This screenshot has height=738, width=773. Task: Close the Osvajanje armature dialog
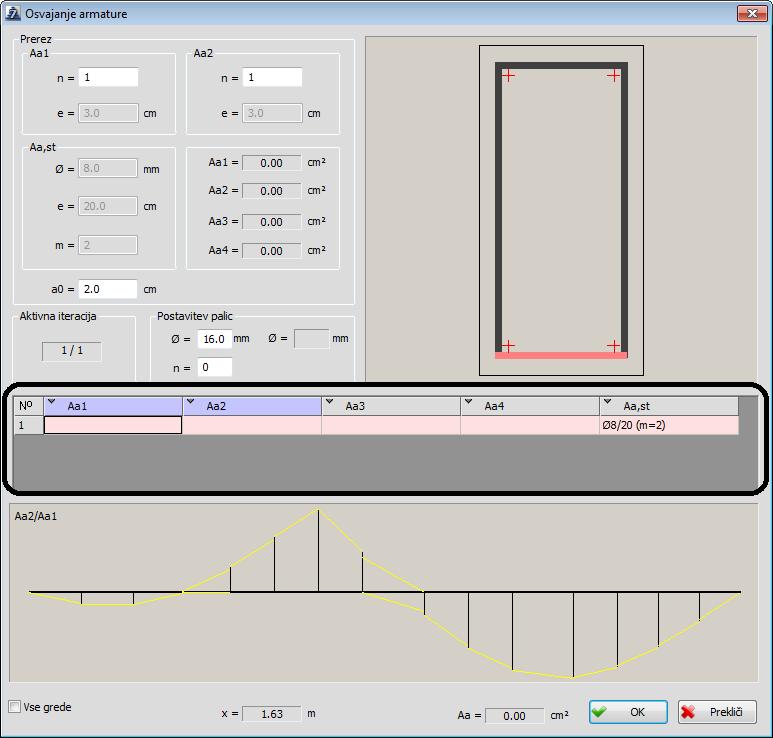pos(752,13)
